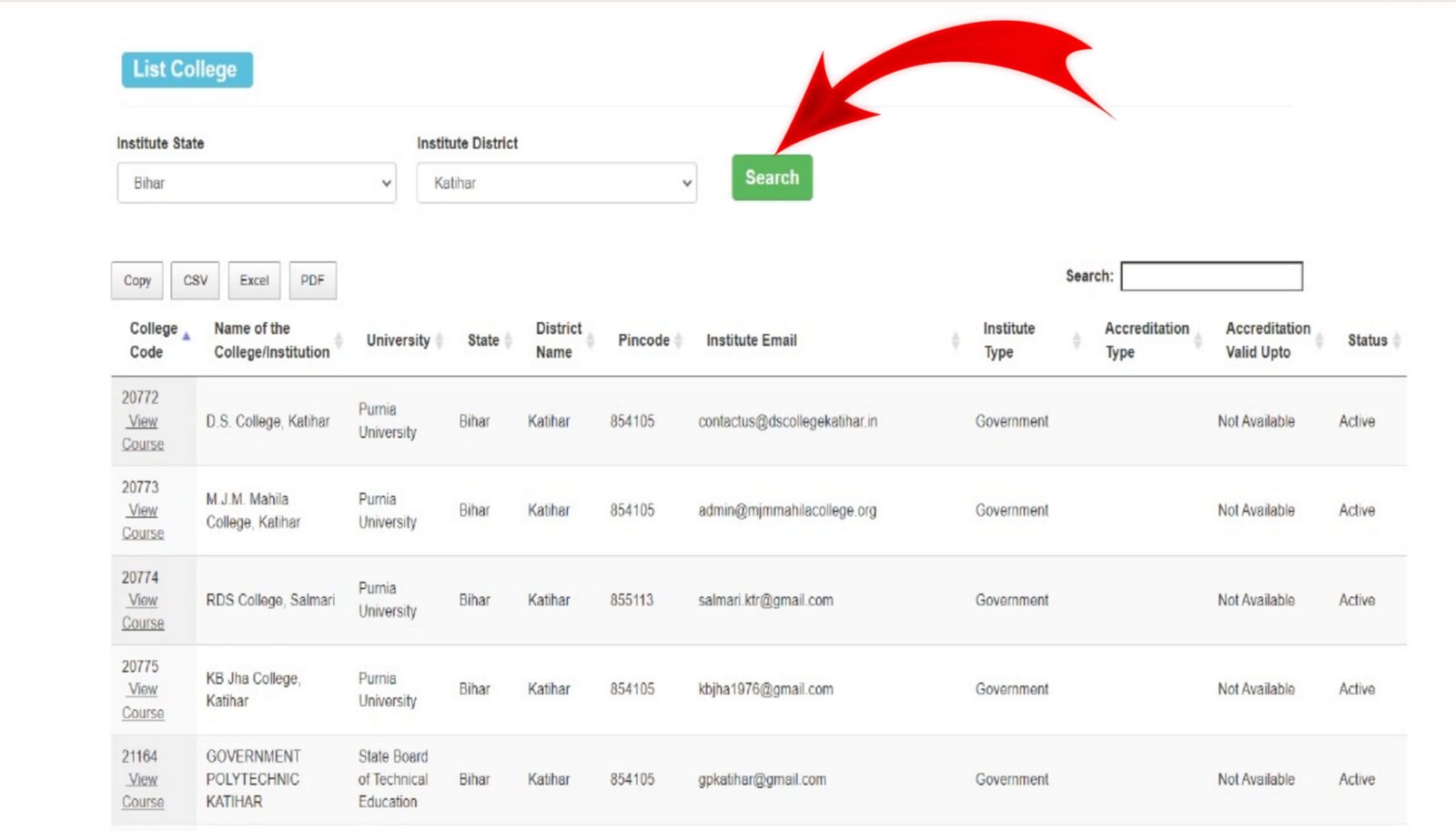Export the list as CSV
Viewport: 1456px width, 831px height.
coord(196,280)
